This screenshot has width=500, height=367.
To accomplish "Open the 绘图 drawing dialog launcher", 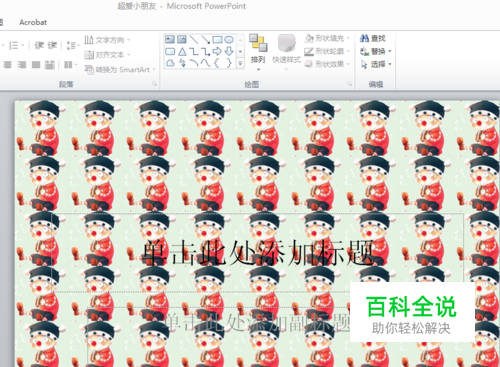I will coord(349,84).
